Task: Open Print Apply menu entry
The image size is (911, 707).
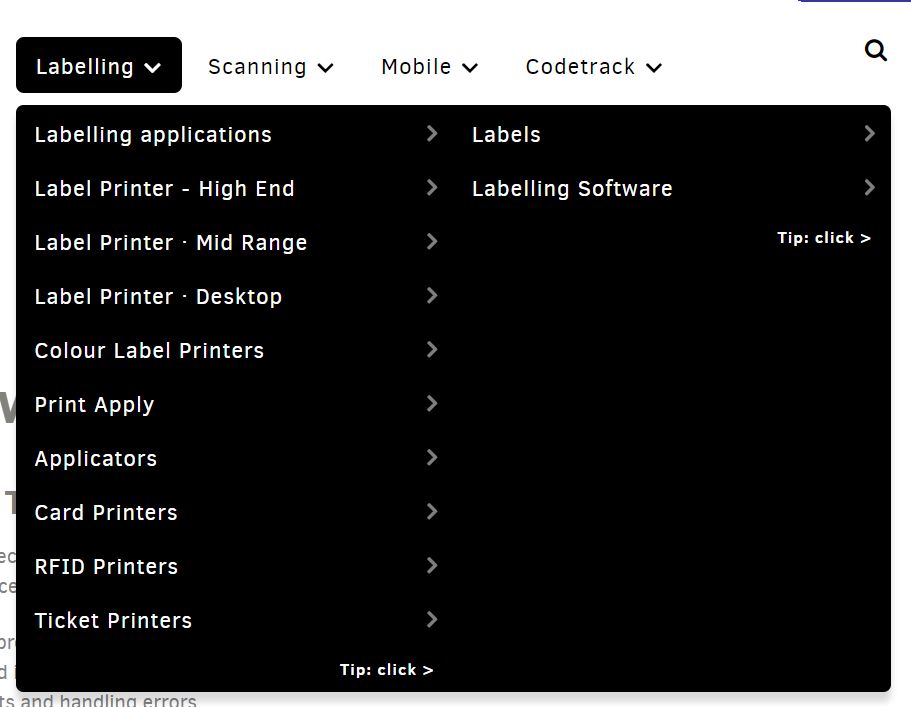Action: 94,405
